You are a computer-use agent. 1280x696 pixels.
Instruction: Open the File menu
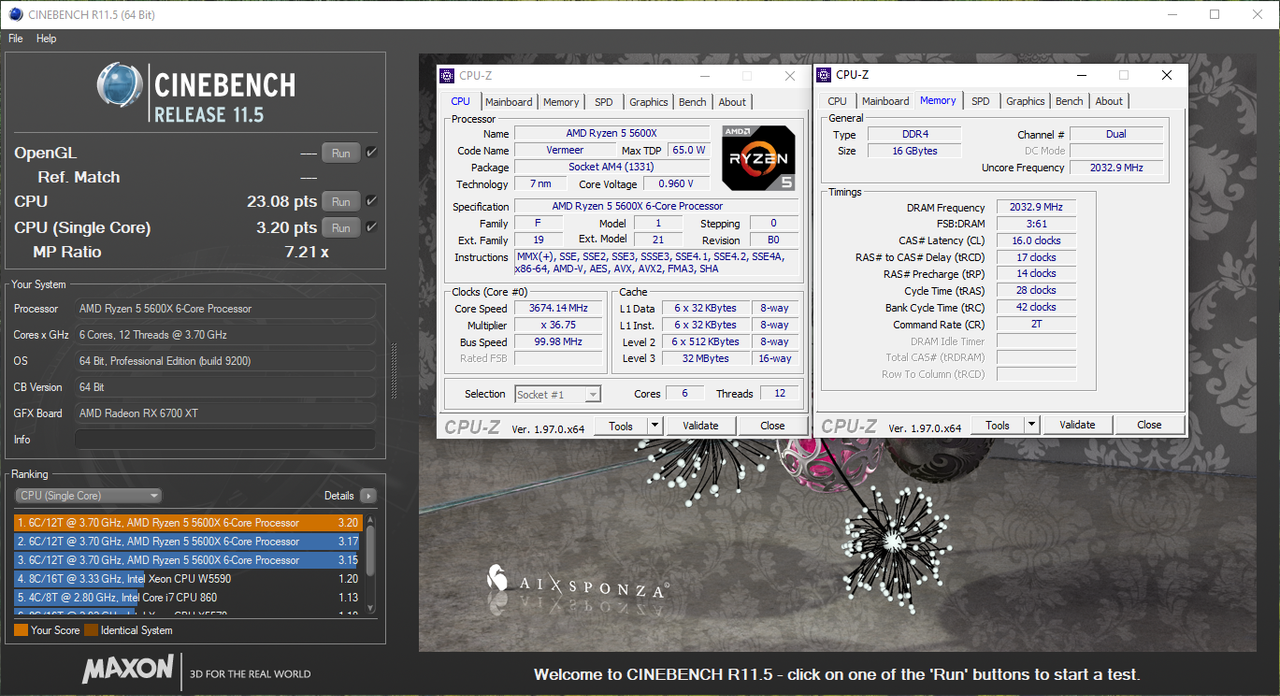[x=15, y=38]
